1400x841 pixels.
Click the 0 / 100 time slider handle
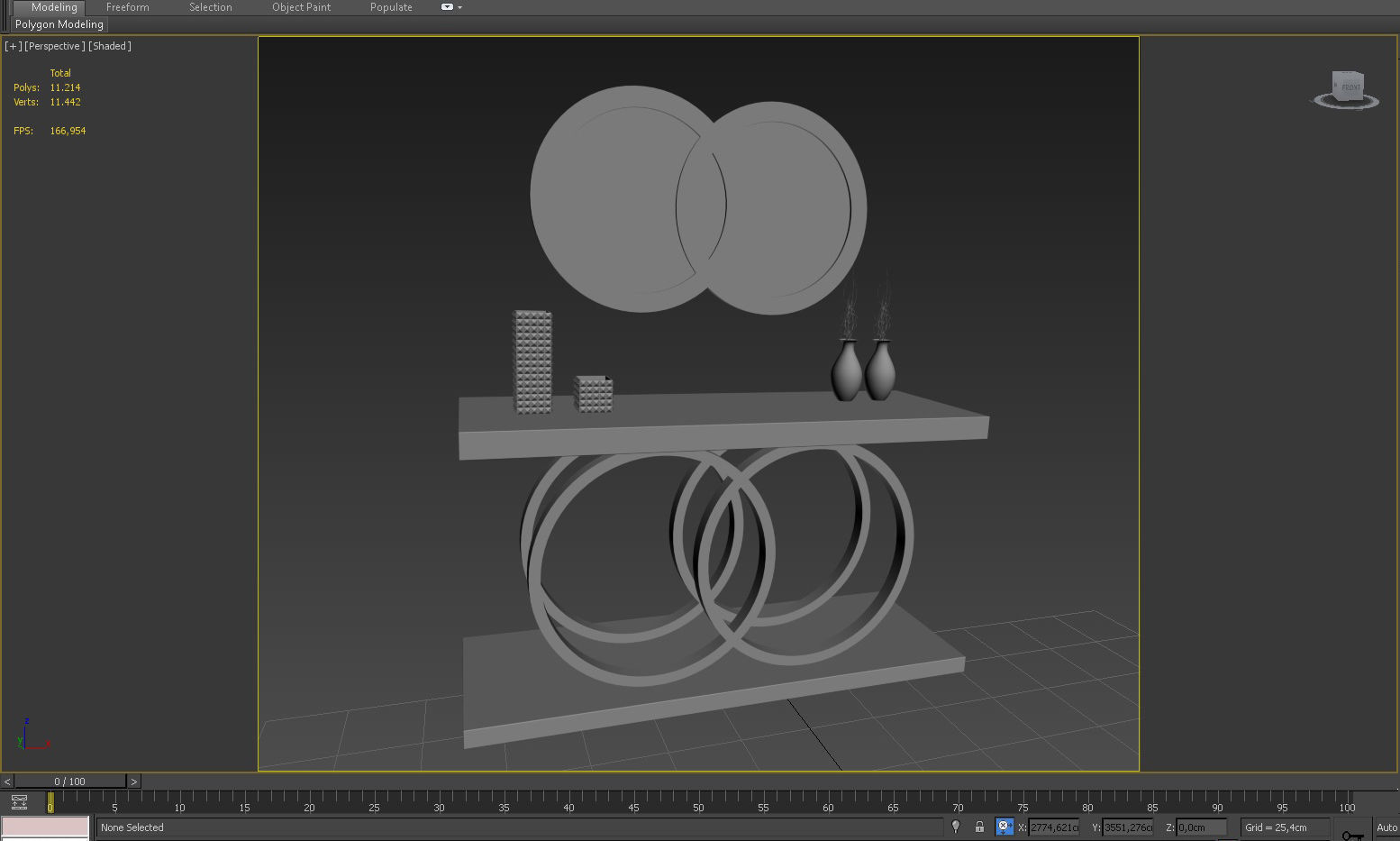click(x=70, y=782)
